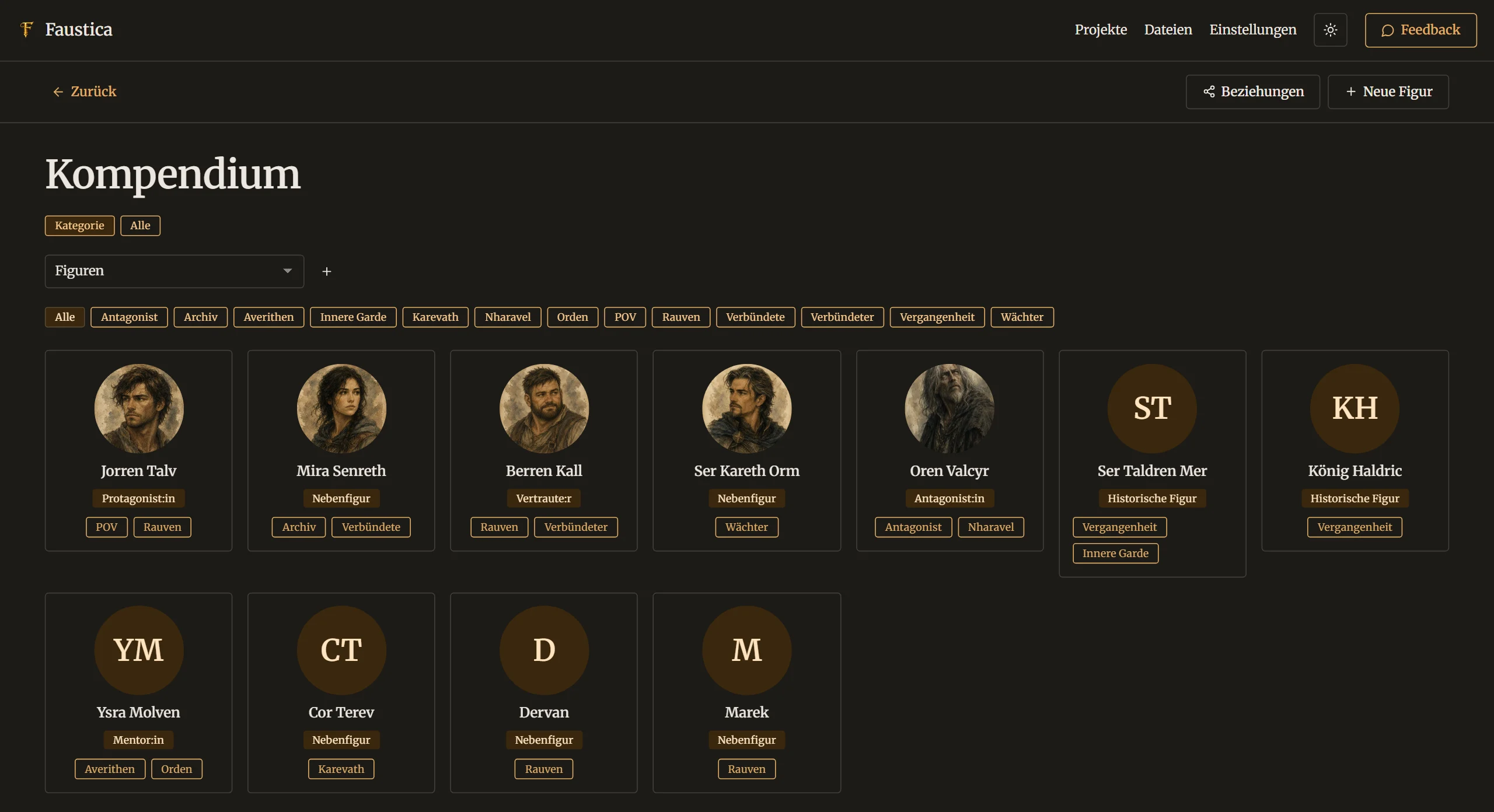Open Jorren Talv's portrait avatar
1494x812 pixels.
[139, 408]
